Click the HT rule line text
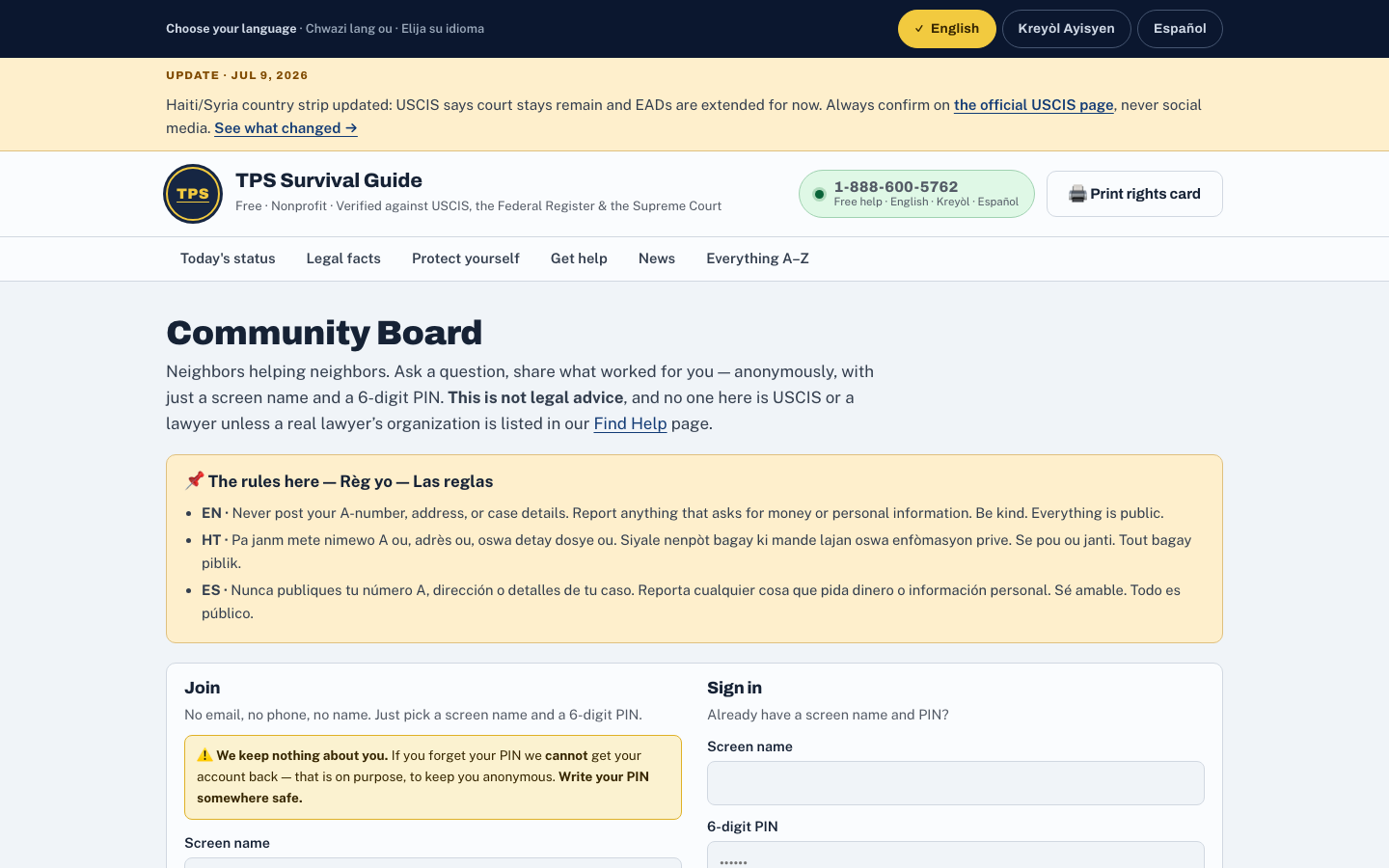Image resolution: width=1389 pixels, height=868 pixels. (696, 552)
